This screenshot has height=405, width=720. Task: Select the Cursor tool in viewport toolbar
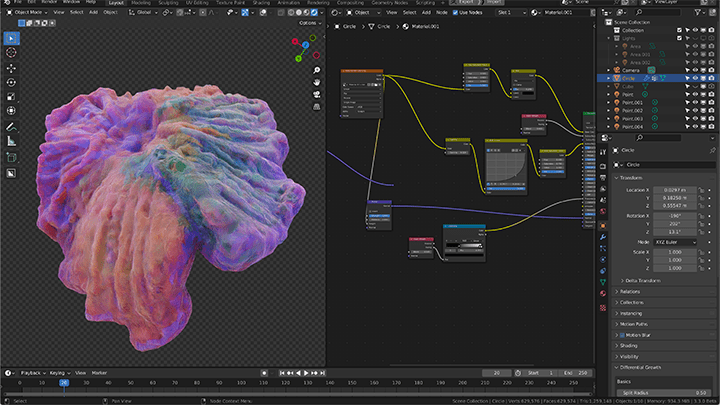(x=11, y=52)
